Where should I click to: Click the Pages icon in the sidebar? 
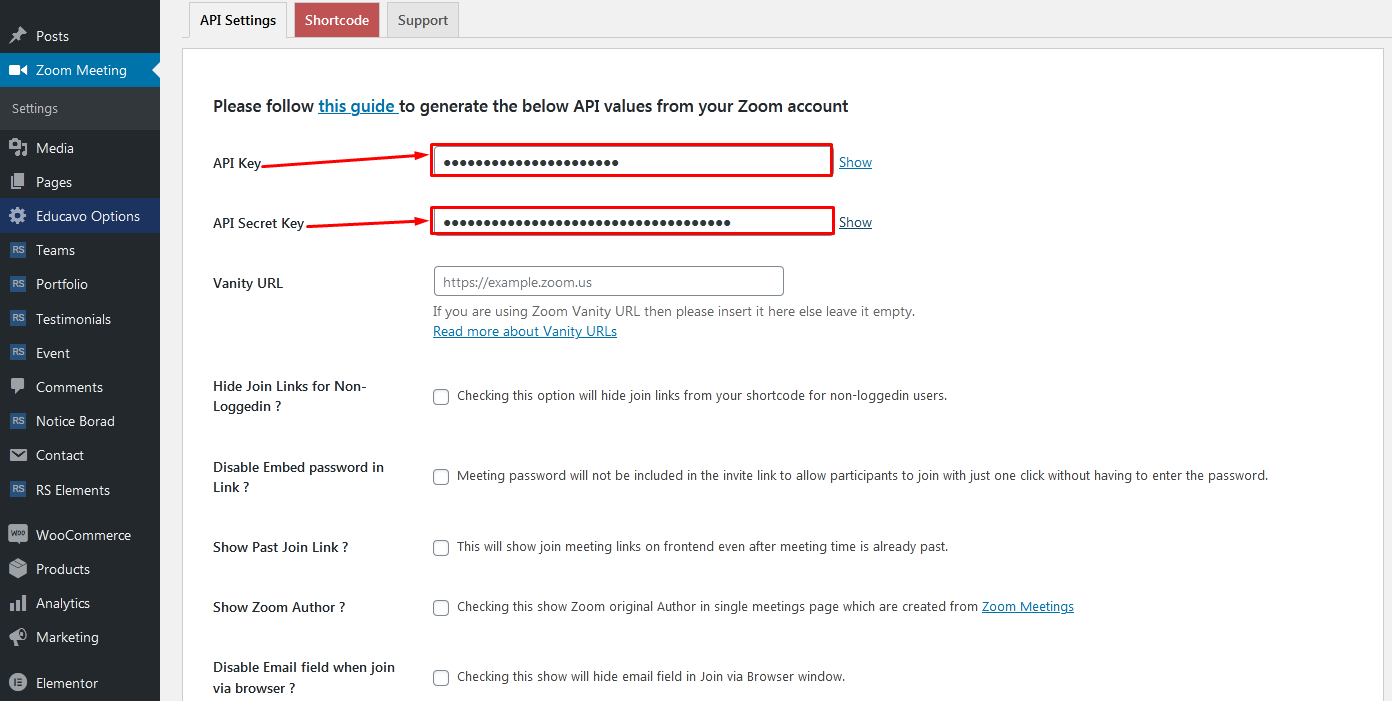[x=18, y=182]
